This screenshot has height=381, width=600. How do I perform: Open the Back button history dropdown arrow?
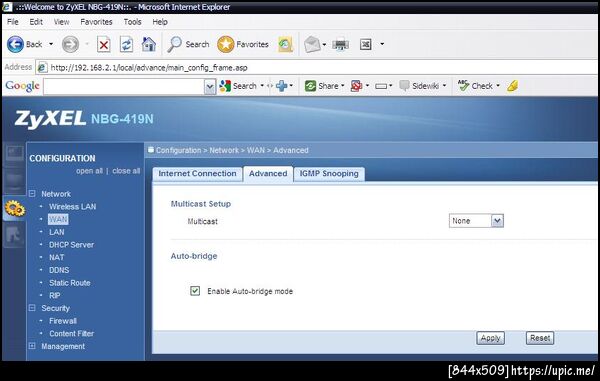click(x=51, y=44)
